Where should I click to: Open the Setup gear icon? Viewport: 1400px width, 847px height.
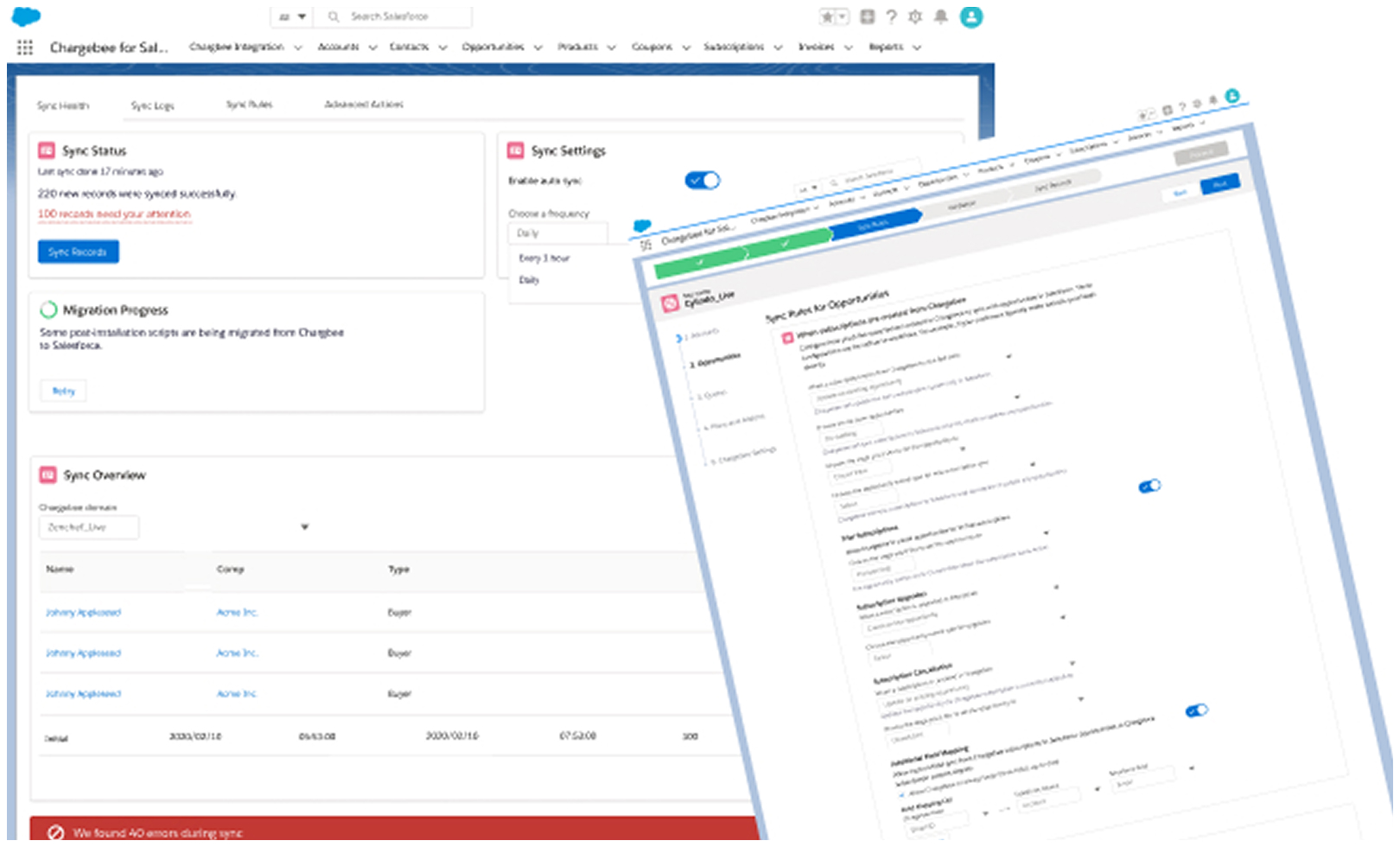[x=914, y=16]
